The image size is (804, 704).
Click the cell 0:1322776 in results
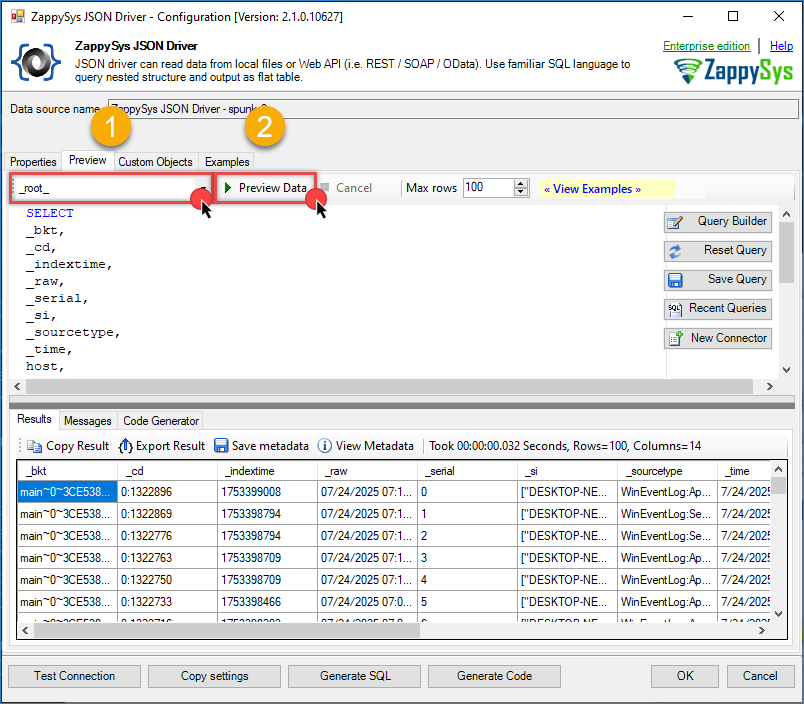pos(168,536)
